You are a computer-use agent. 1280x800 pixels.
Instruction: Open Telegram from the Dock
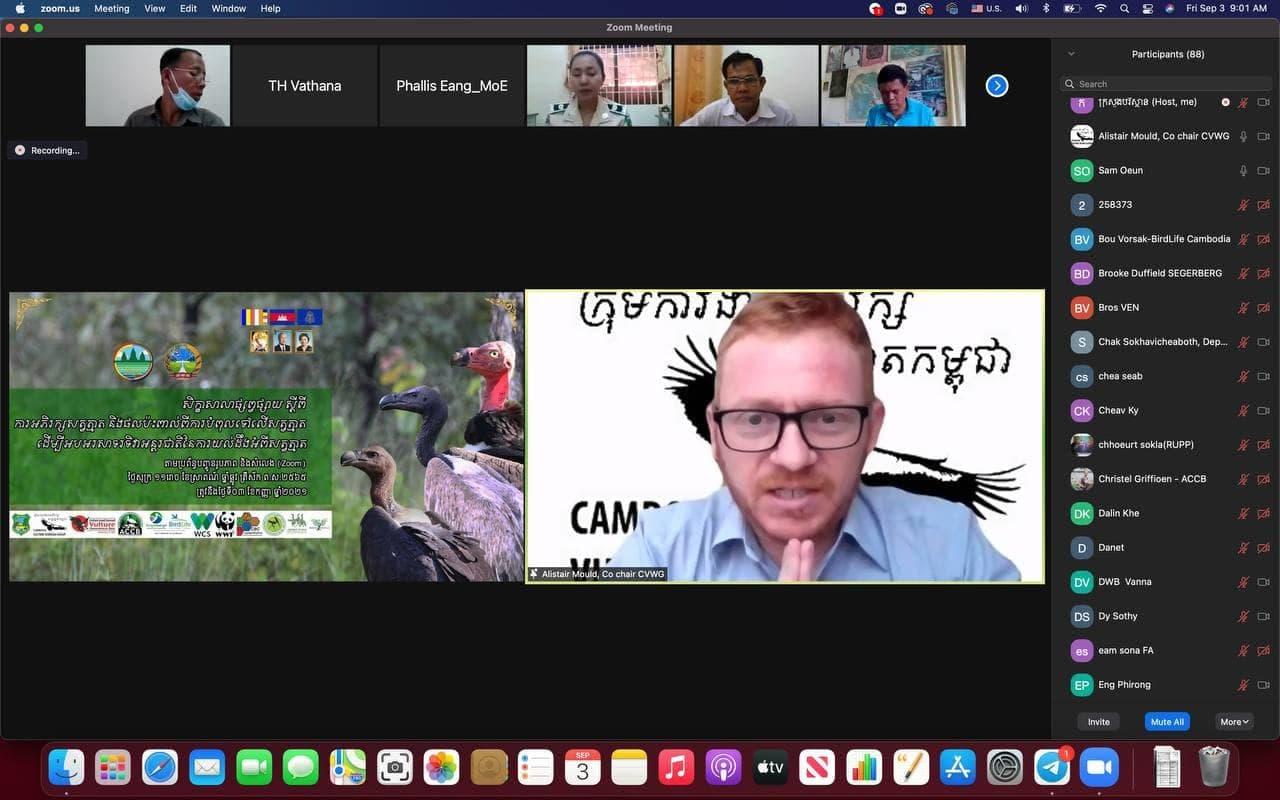point(1051,767)
